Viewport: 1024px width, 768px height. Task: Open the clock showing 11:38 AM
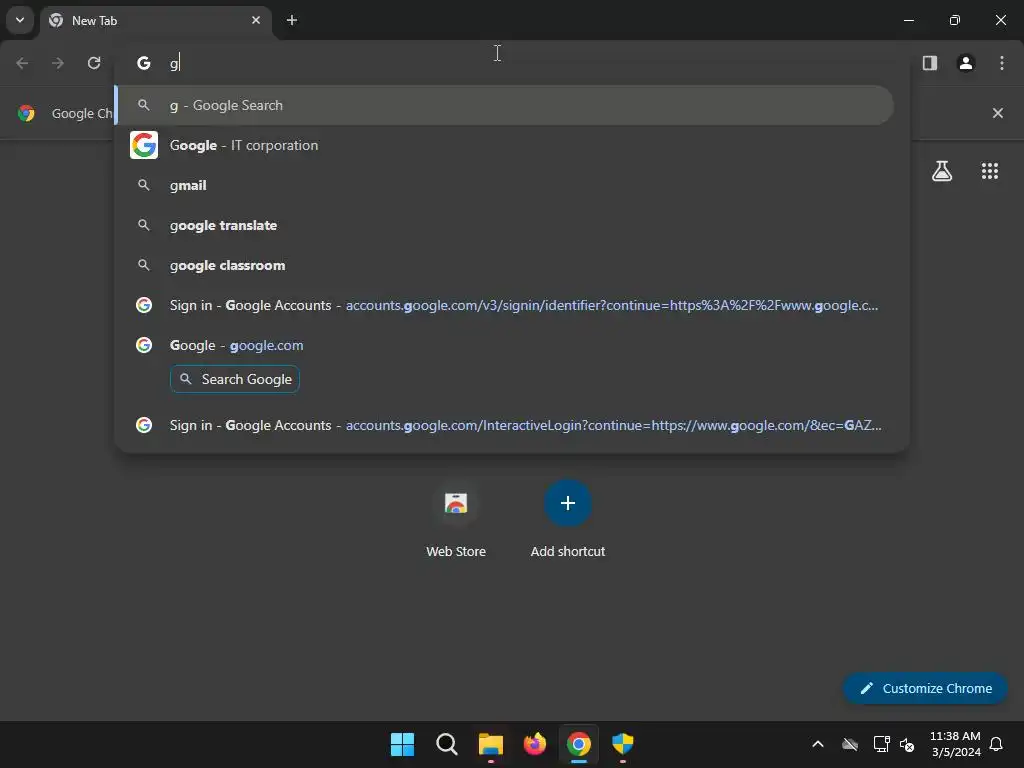click(x=955, y=744)
